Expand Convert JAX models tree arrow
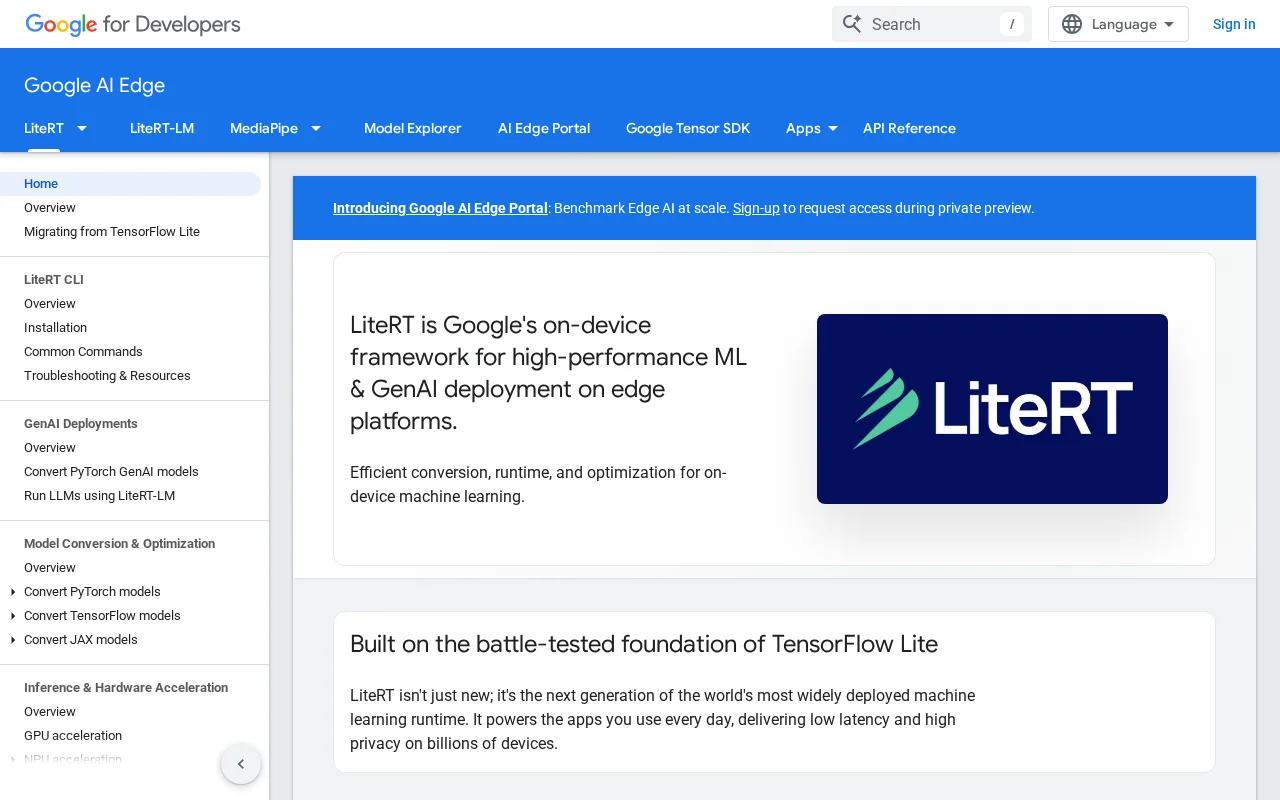Screen dimensions: 1280x800 point(13,640)
